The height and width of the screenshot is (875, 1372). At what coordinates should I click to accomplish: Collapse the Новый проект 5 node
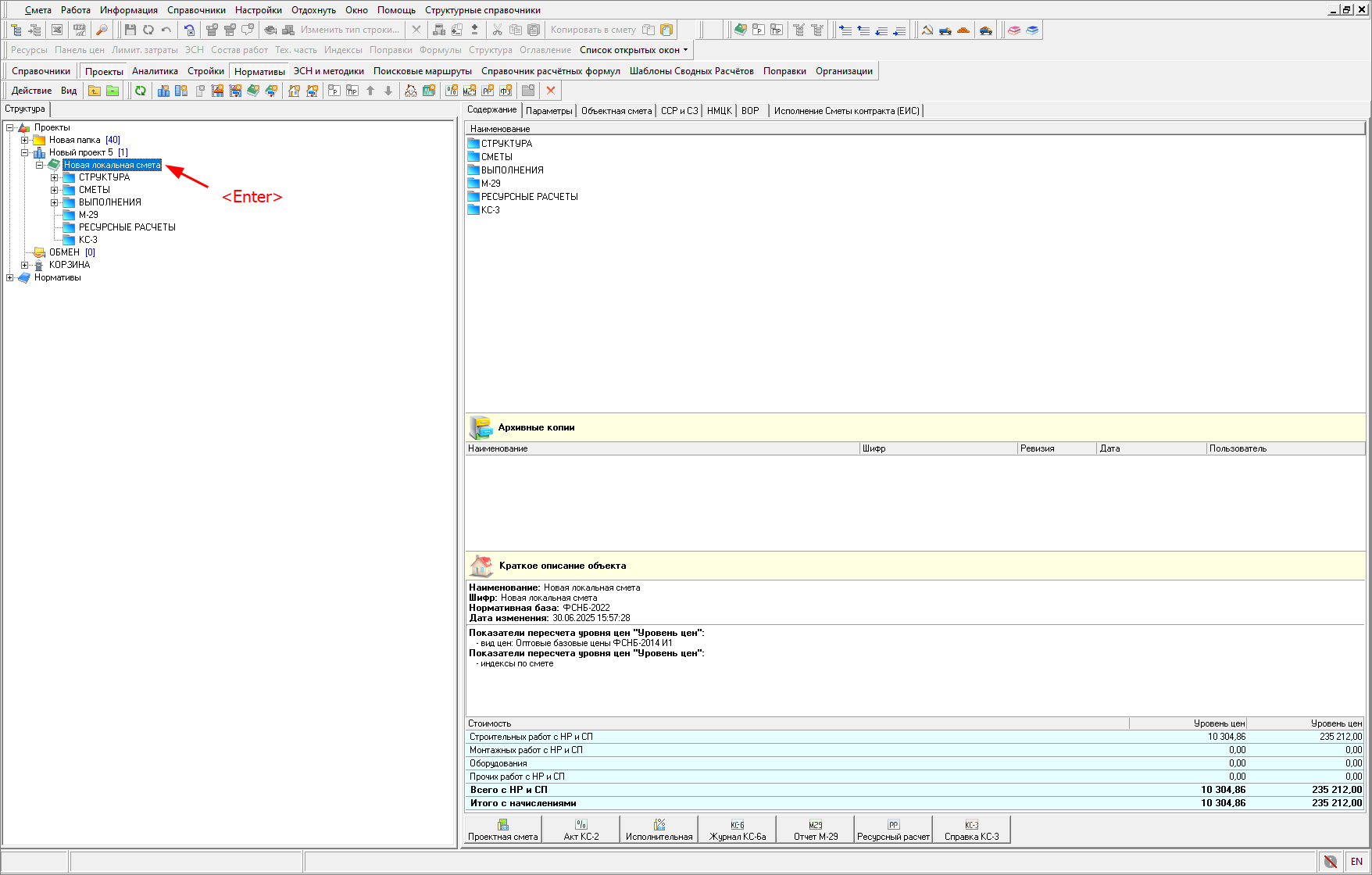(24, 152)
